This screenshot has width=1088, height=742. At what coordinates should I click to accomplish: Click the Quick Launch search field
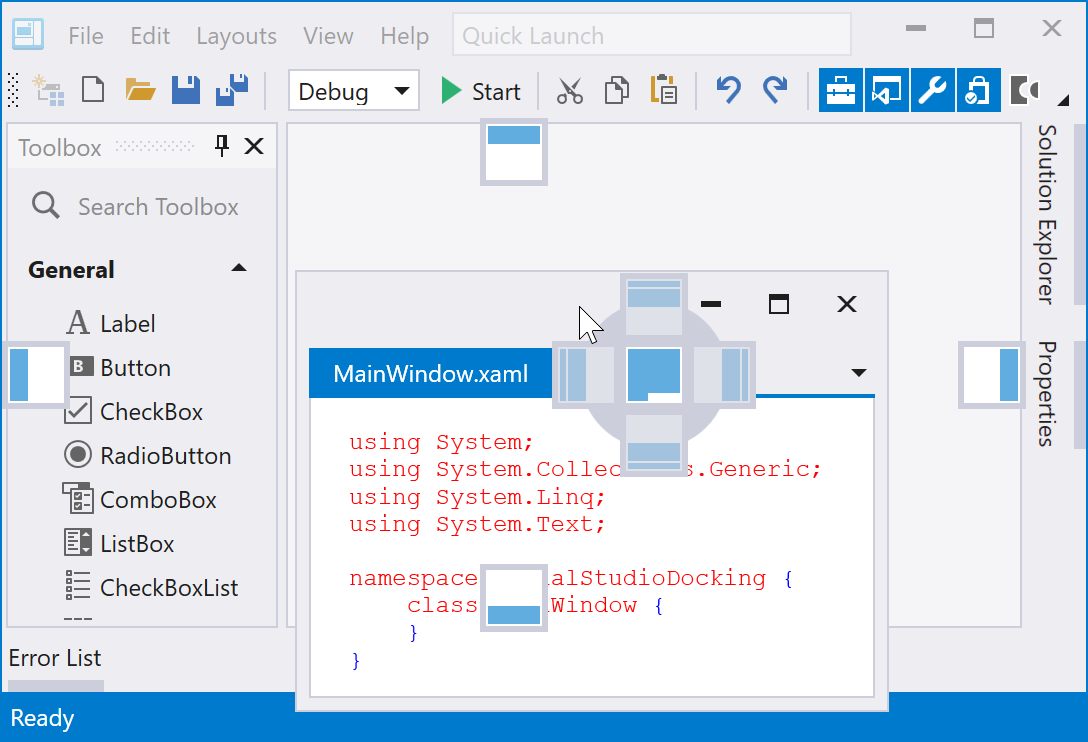pos(651,36)
